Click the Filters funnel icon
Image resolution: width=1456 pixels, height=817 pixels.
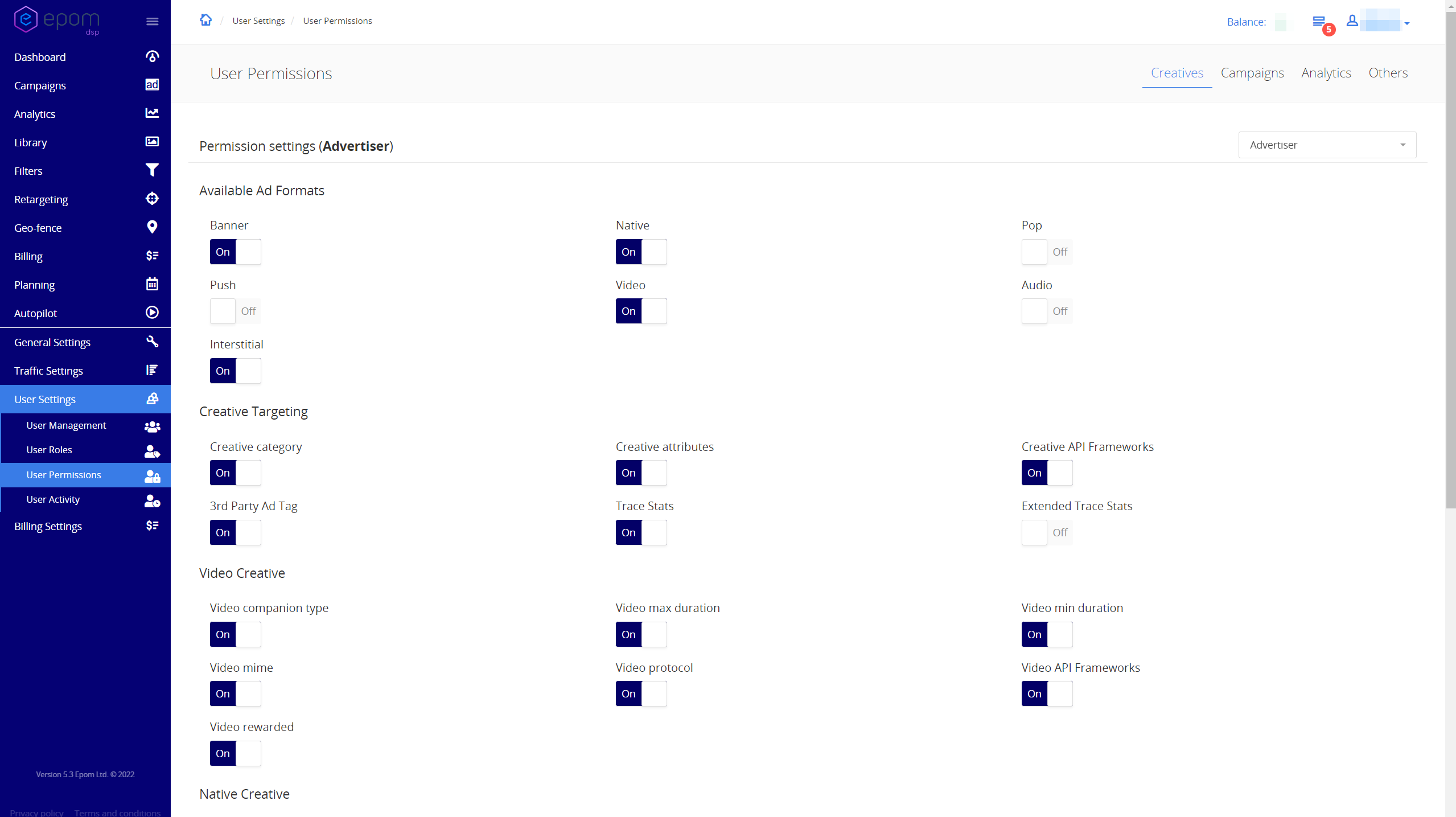152,170
